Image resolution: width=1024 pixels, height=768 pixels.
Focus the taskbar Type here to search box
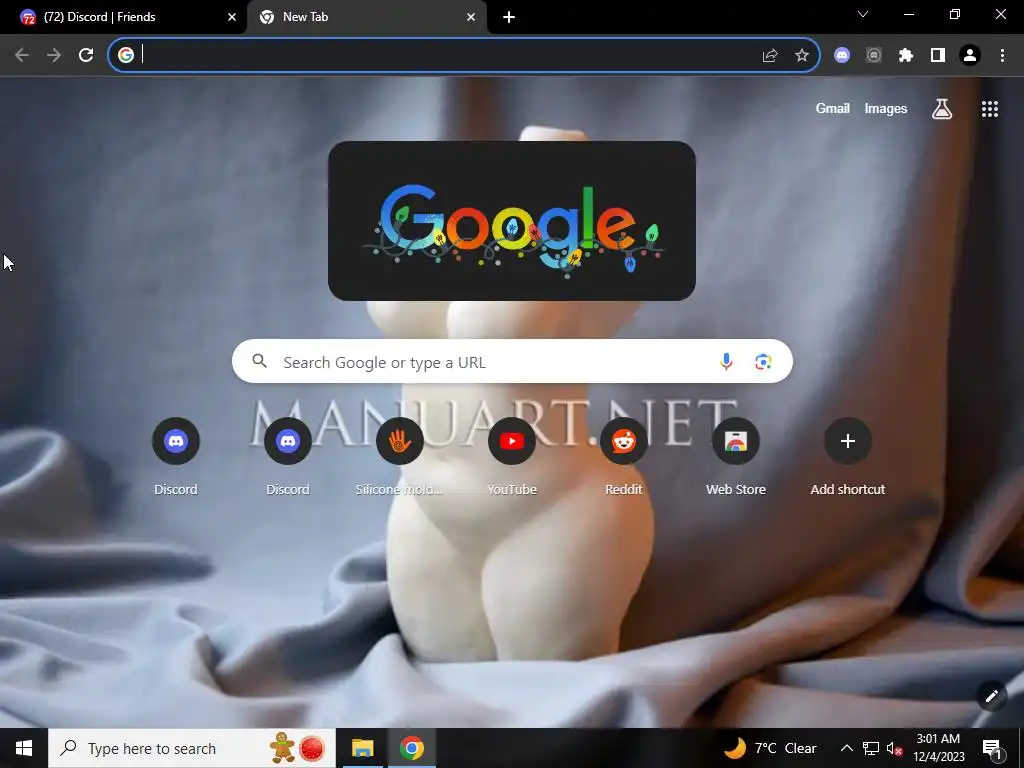(x=192, y=748)
